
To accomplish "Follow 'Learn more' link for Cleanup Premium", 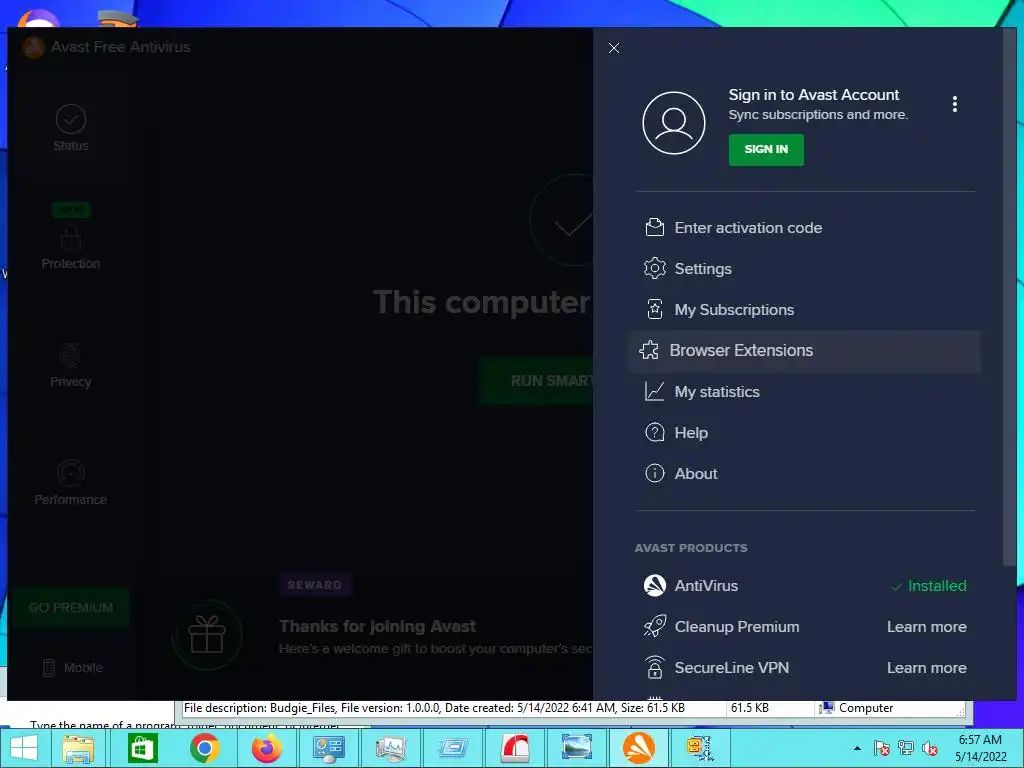I will click(926, 627).
